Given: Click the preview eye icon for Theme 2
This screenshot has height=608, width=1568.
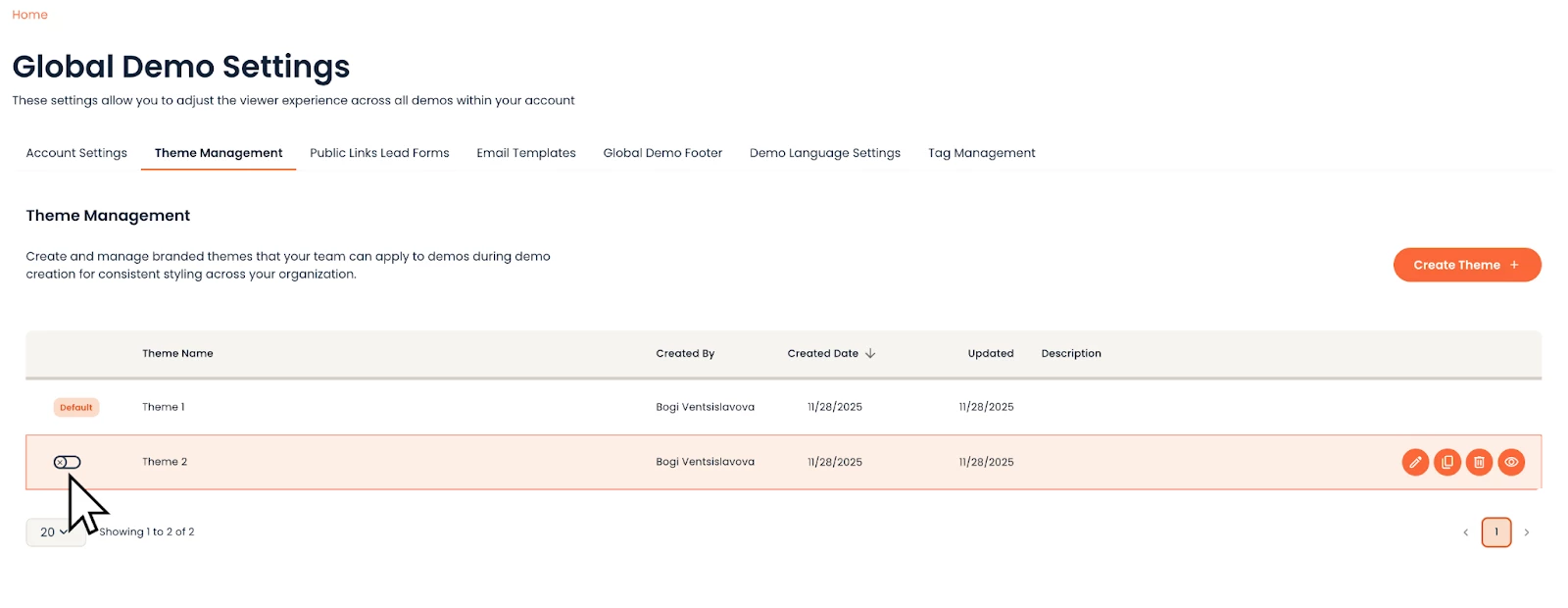Looking at the screenshot, I should click(1512, 462).
